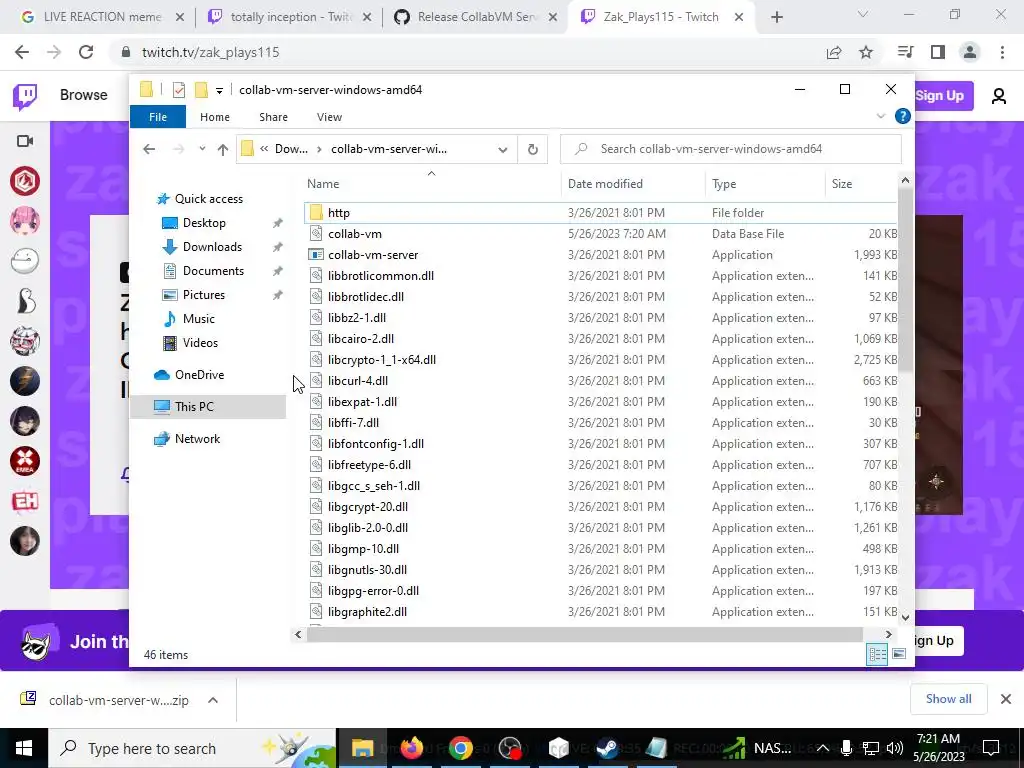Click the Explorer vertical scrollbar thumb

pos(905,281)
